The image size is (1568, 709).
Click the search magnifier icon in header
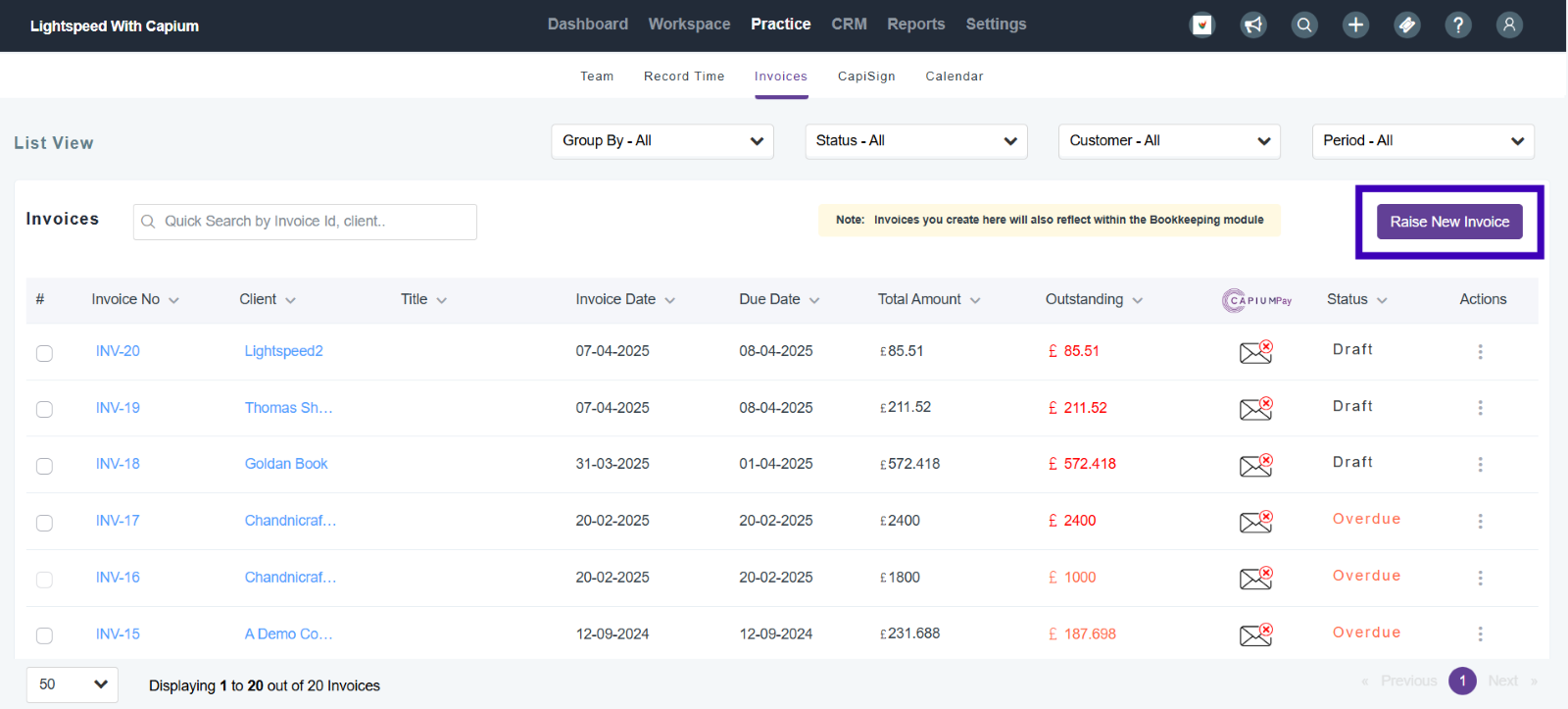[x=1304, y=25]
